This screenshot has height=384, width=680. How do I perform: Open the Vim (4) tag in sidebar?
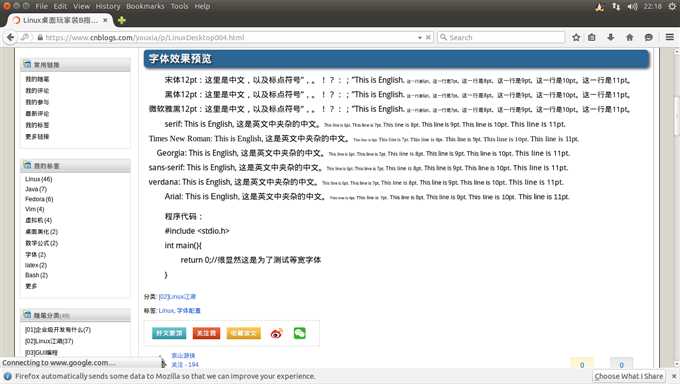pyautogui.click(x=35, y=209)
